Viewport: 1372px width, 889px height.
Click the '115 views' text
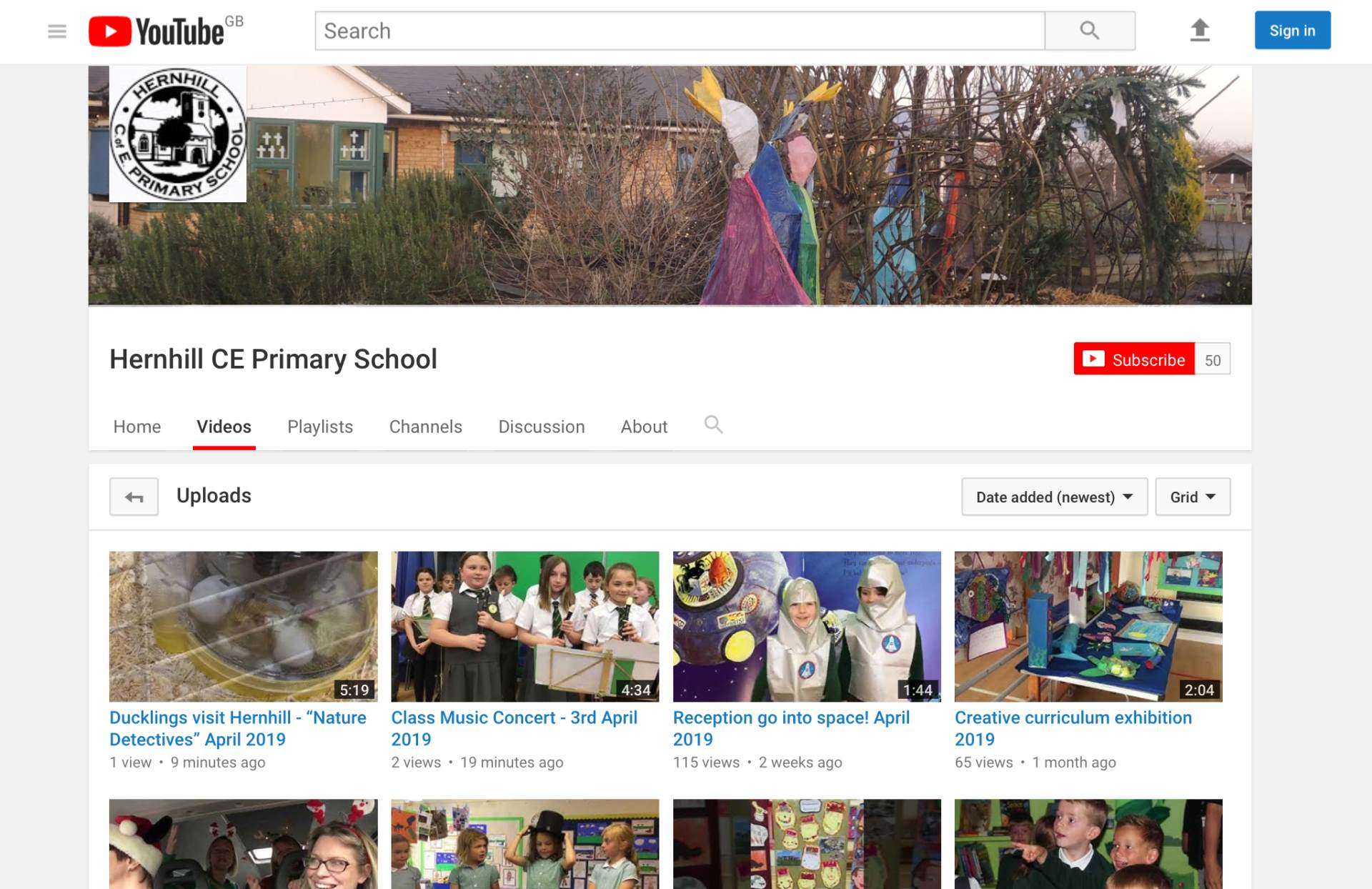click(x=706, y=763)
